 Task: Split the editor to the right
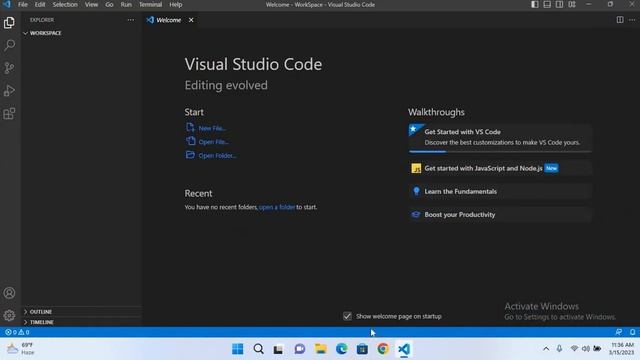pyautogui.click(x=620, y=20)
